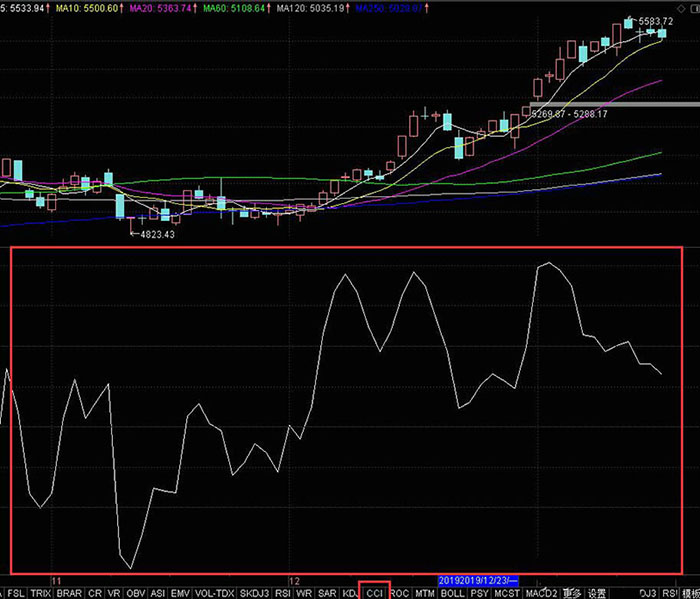Select the SAR indicator tab
700x599 pixels.
(327, 593)
